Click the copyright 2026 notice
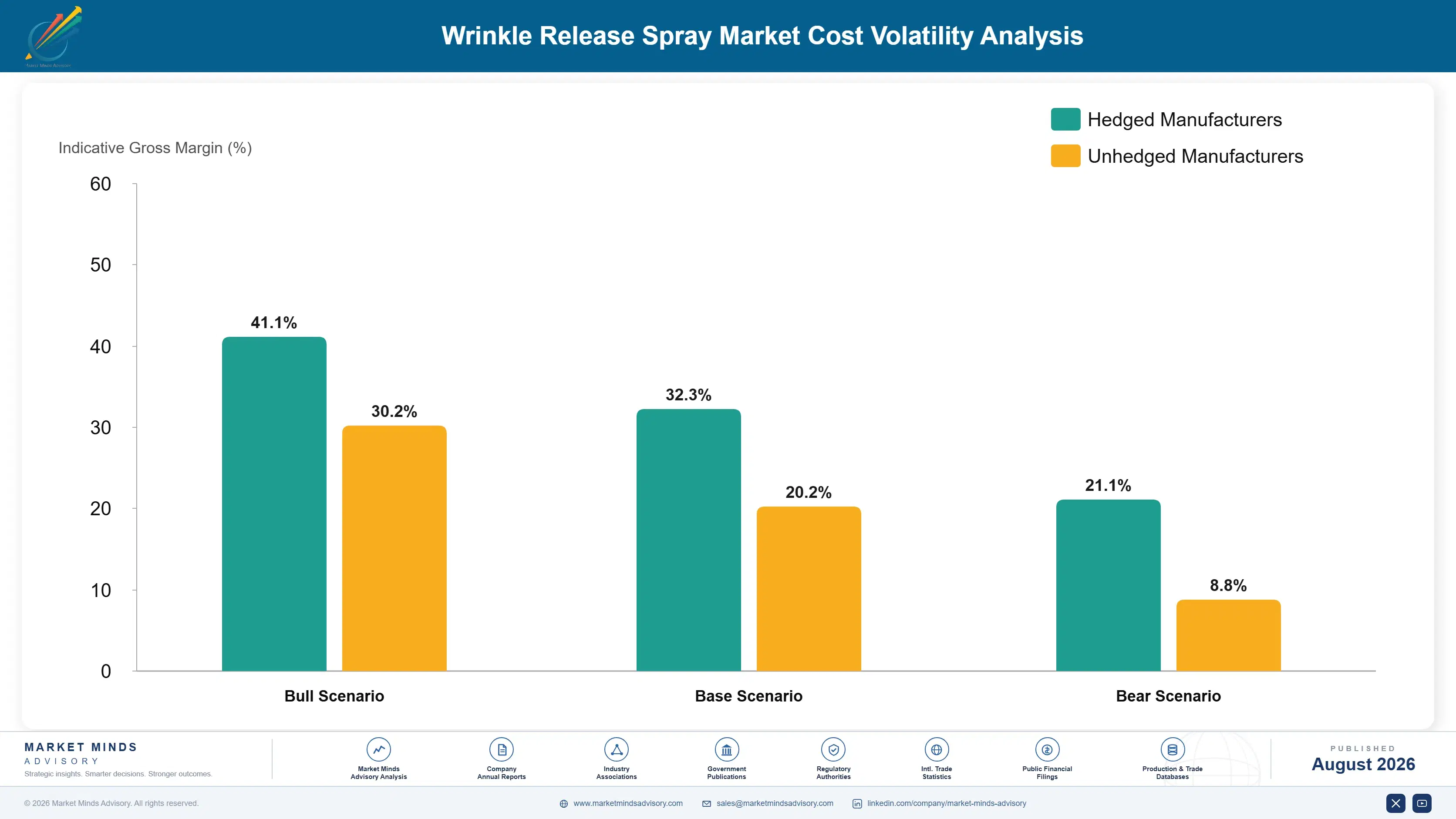This screenshot has width=1456, height=819. (111, 803)
